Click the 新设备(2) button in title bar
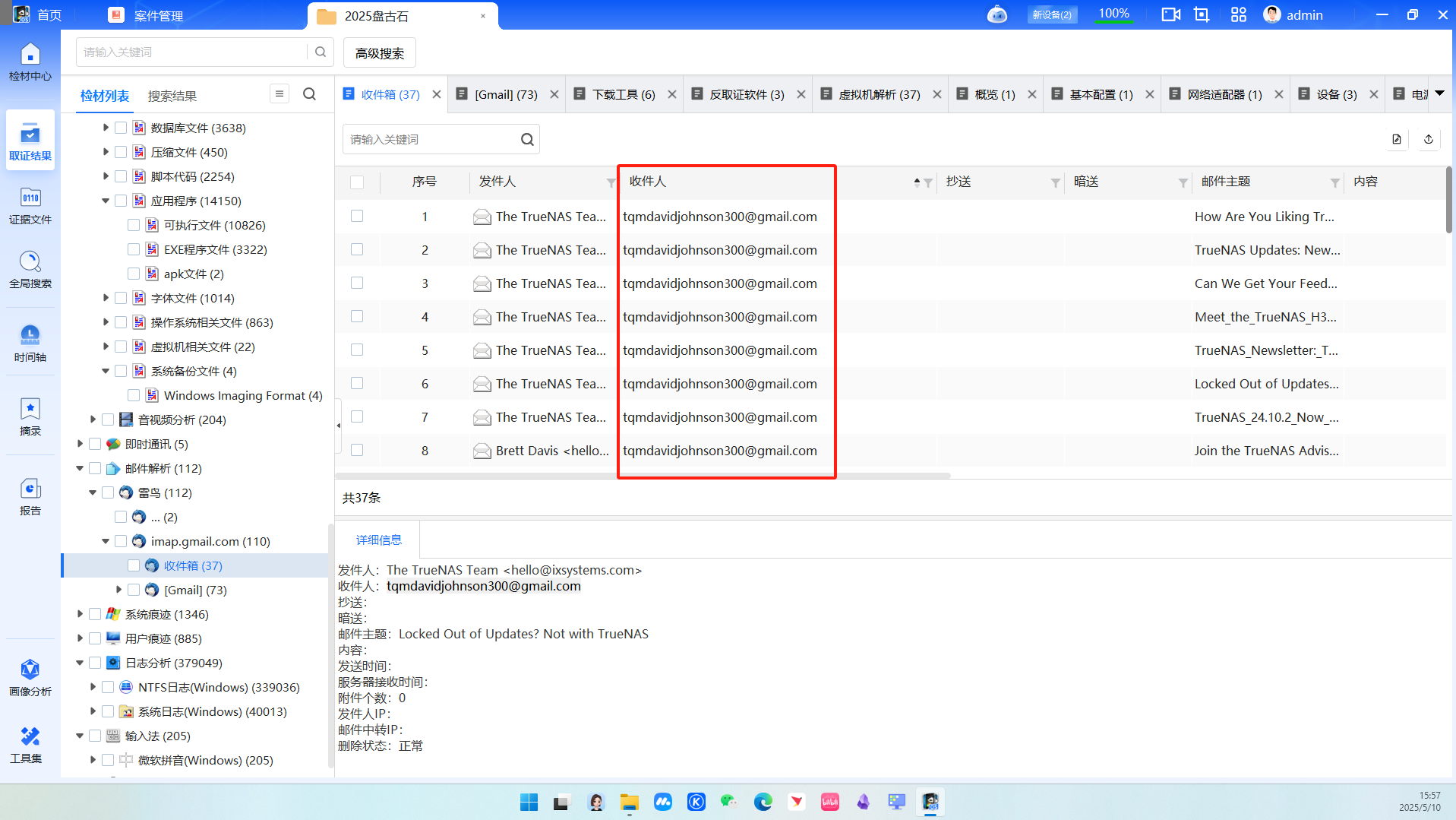This screenshot has height=820, width=1456. point(1052,14)
